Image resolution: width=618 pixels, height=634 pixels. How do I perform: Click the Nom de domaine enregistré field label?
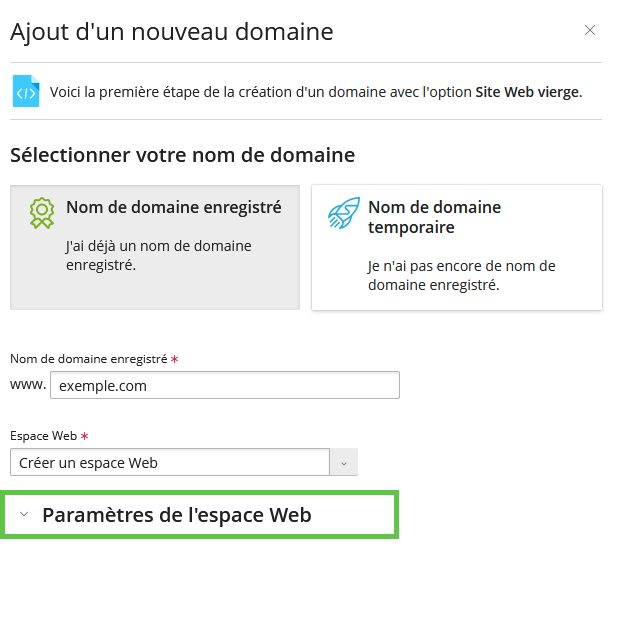pos(89,359)
